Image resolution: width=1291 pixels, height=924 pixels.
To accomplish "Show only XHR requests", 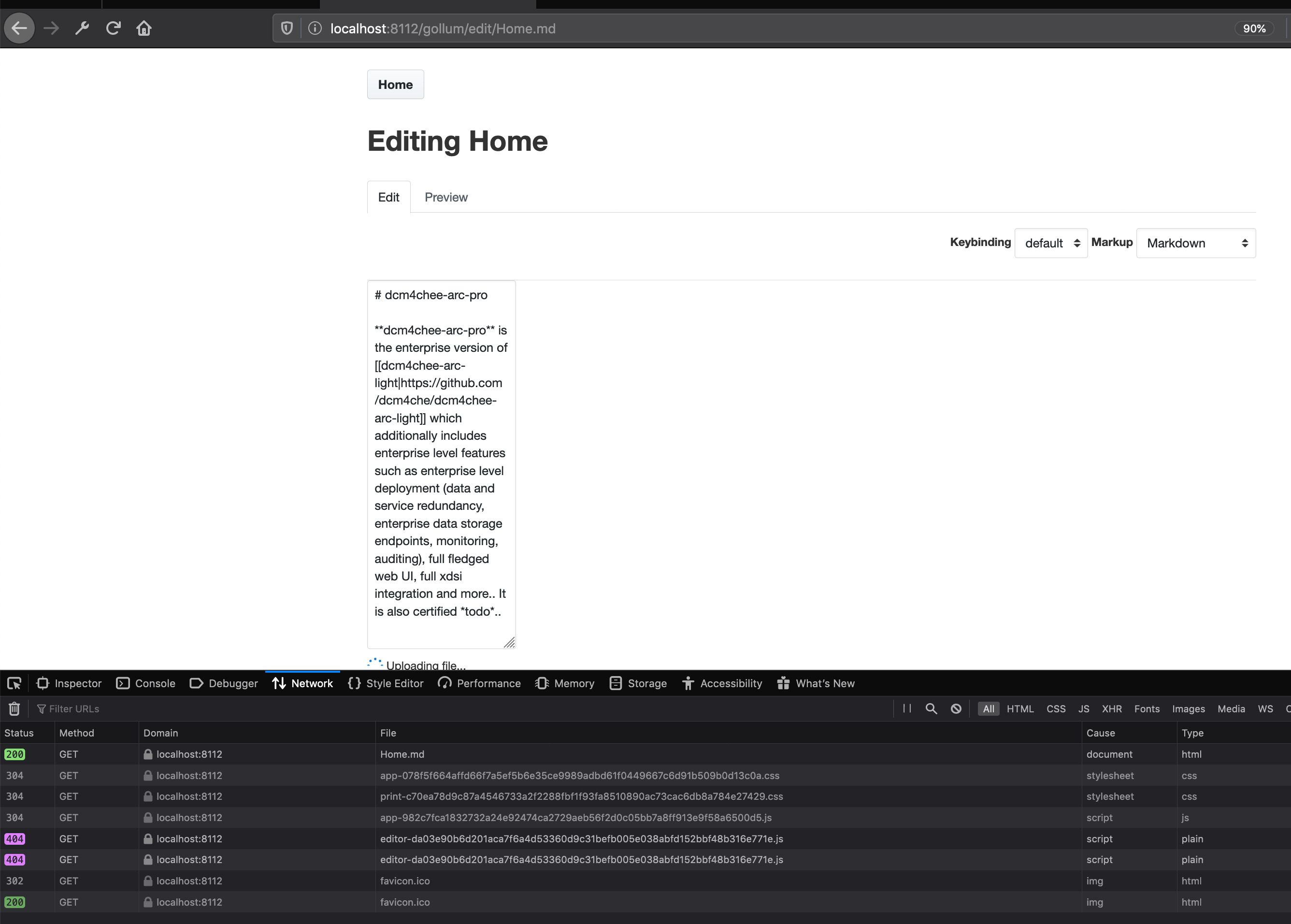I will coord(1111,708).
